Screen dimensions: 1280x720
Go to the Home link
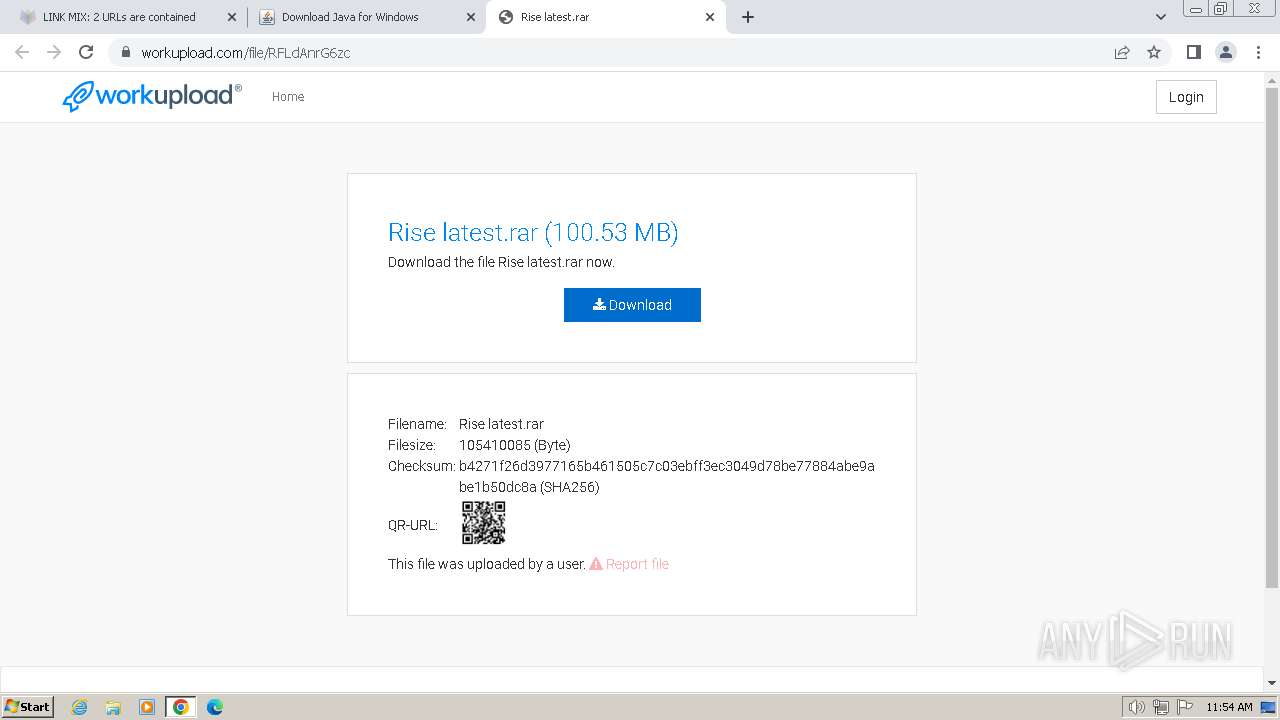288,97
